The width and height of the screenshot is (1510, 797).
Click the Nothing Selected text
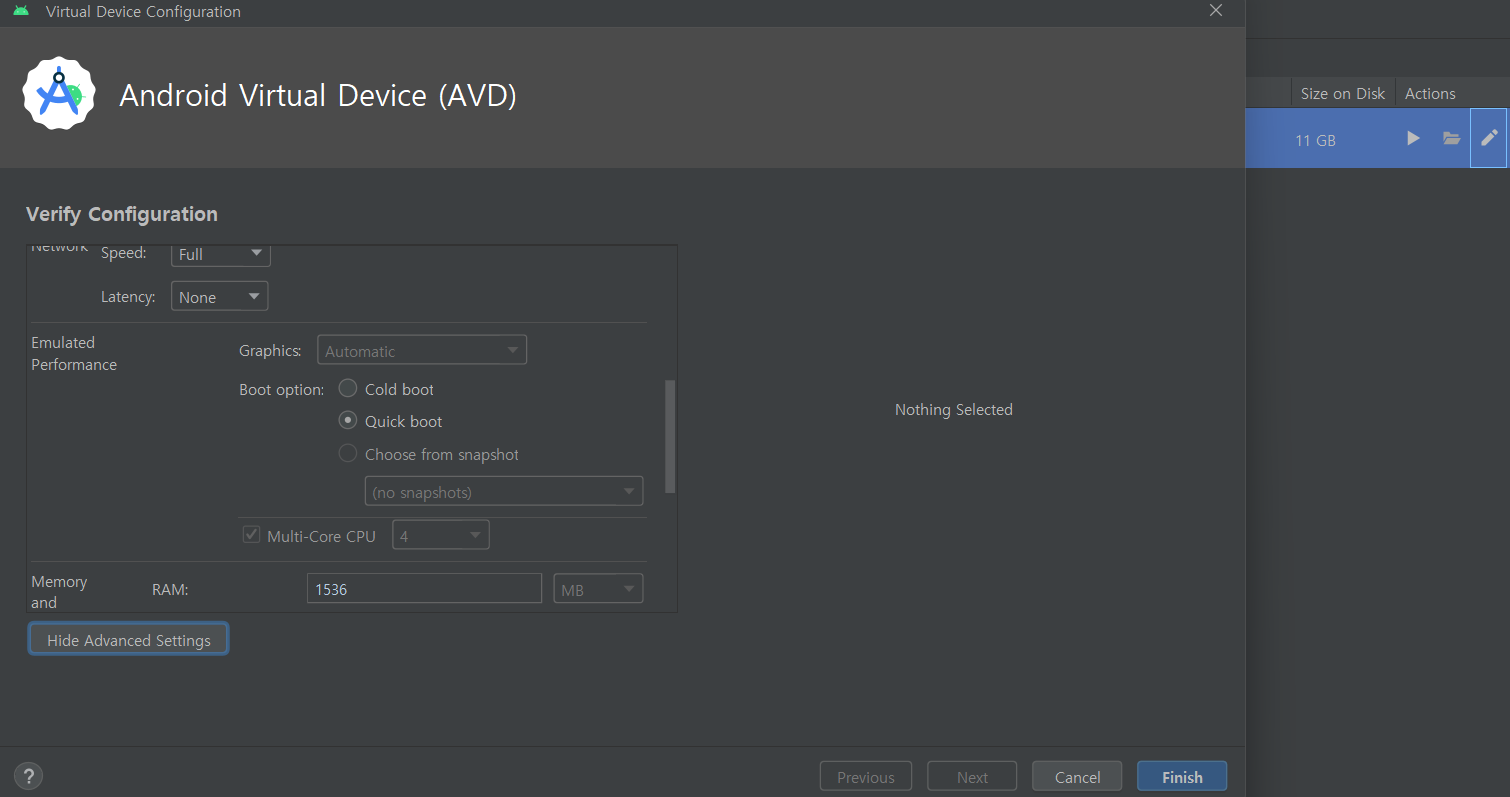coord(954,409)
